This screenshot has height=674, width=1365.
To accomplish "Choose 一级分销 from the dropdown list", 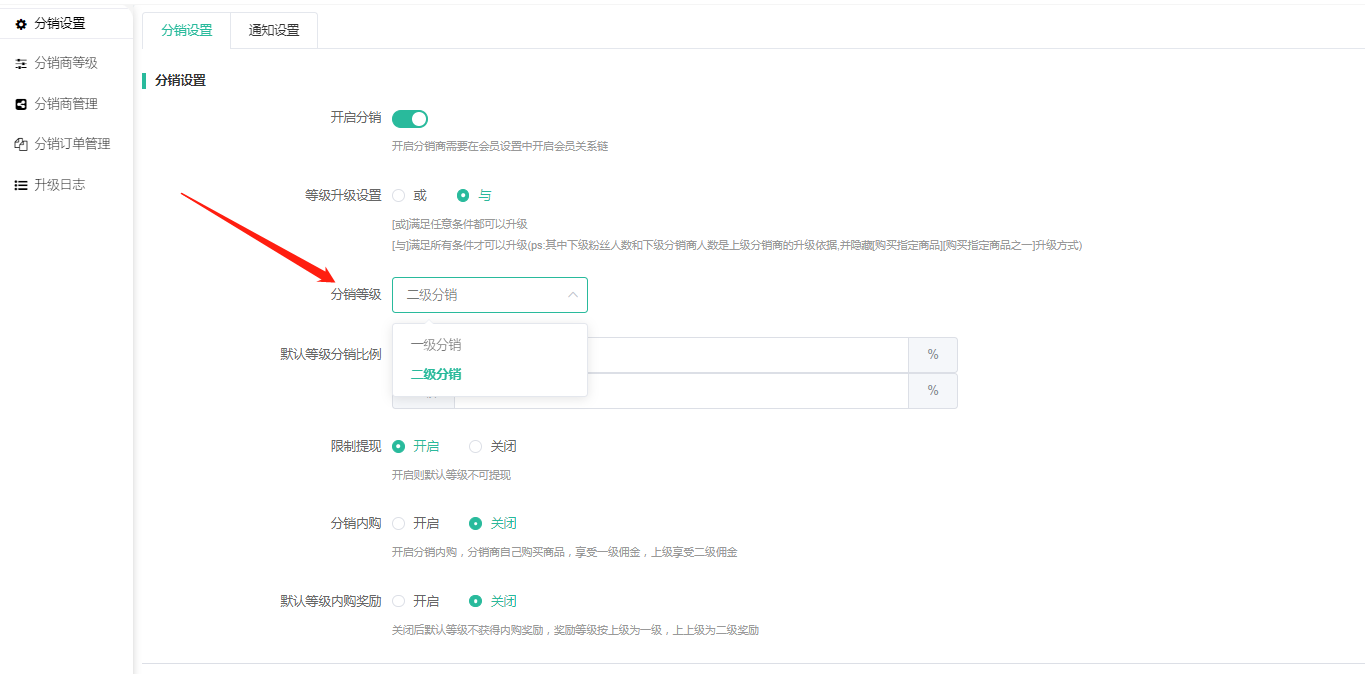I will (436, 345).
